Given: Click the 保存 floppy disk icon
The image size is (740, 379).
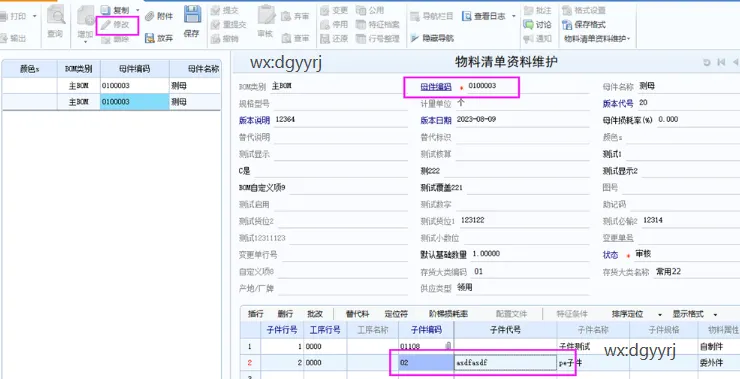Looking at the screenshot, I should [x=192, y=15].
